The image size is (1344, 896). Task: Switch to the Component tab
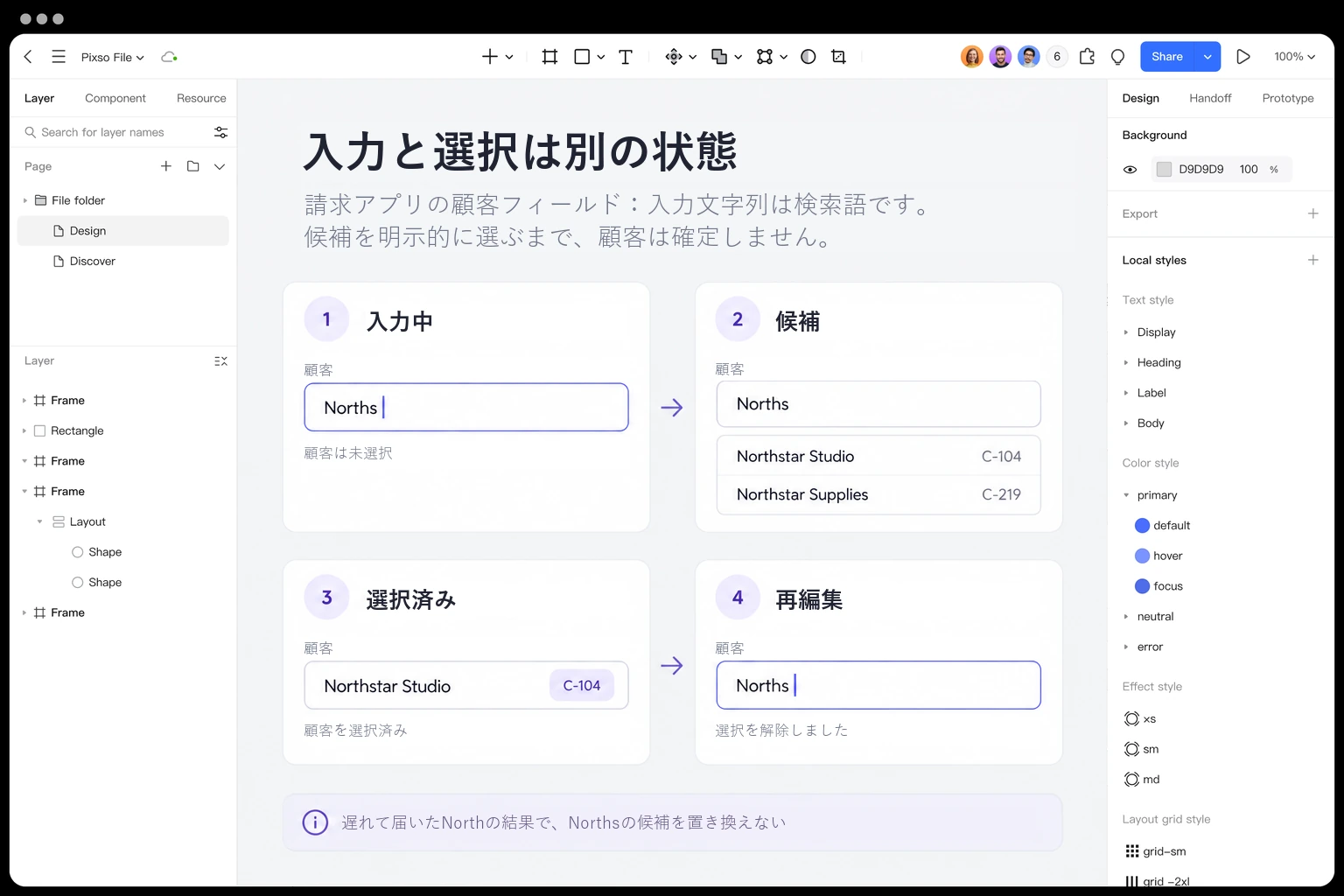coord(115,98)
